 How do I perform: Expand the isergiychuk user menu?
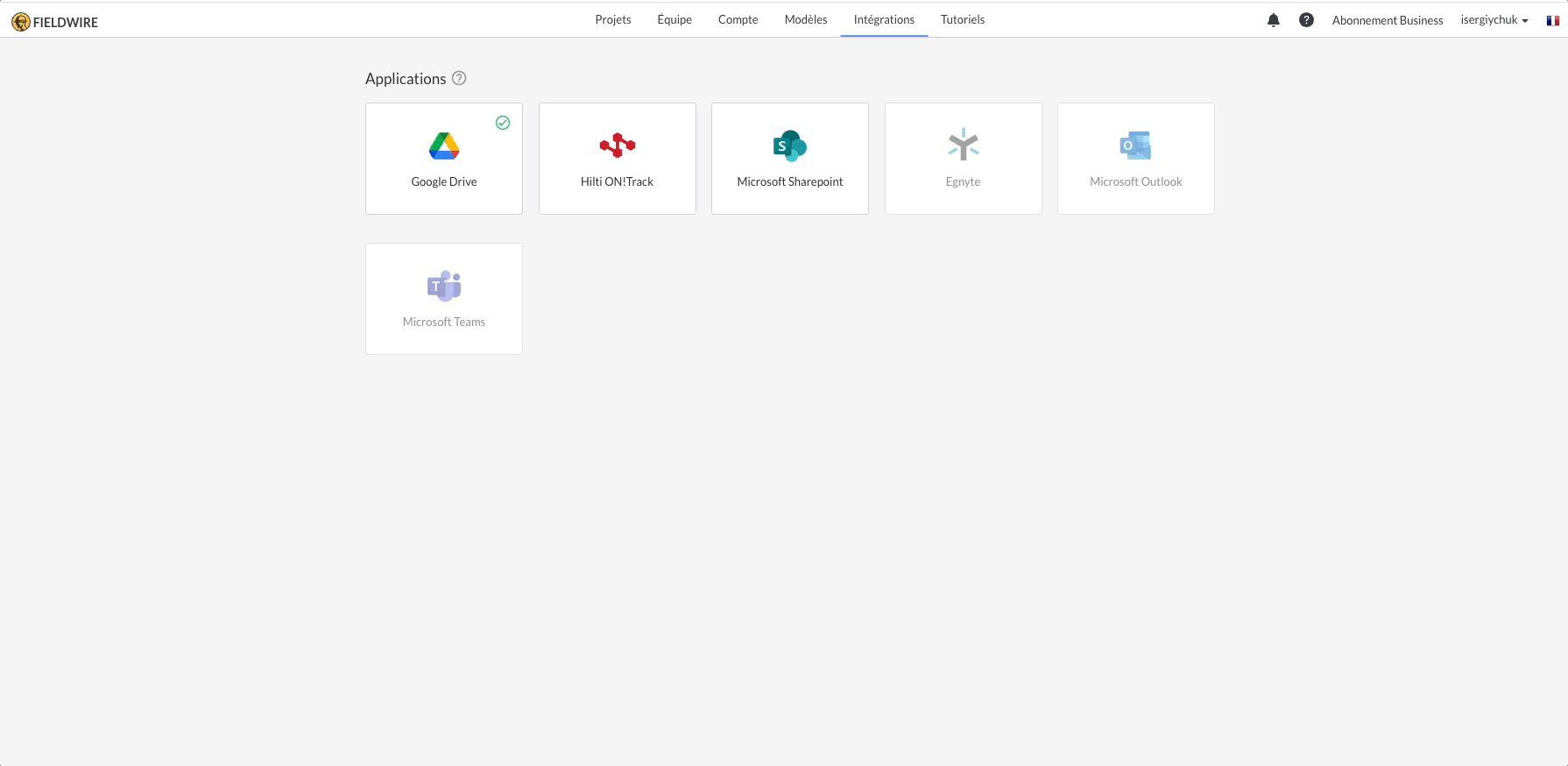coord(1494,20)
